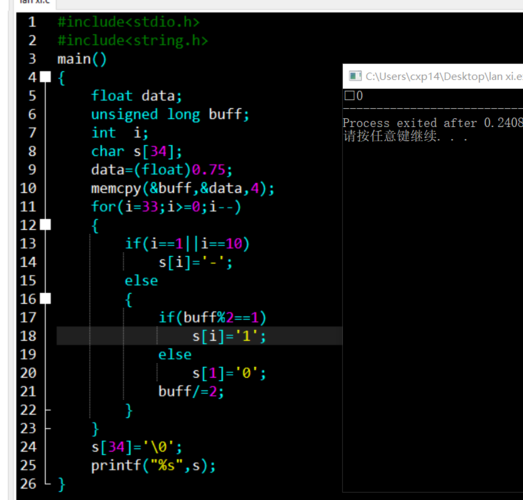Click the Process exited message
Viewport: 523px width, 500px height.
tap(433, 123)
